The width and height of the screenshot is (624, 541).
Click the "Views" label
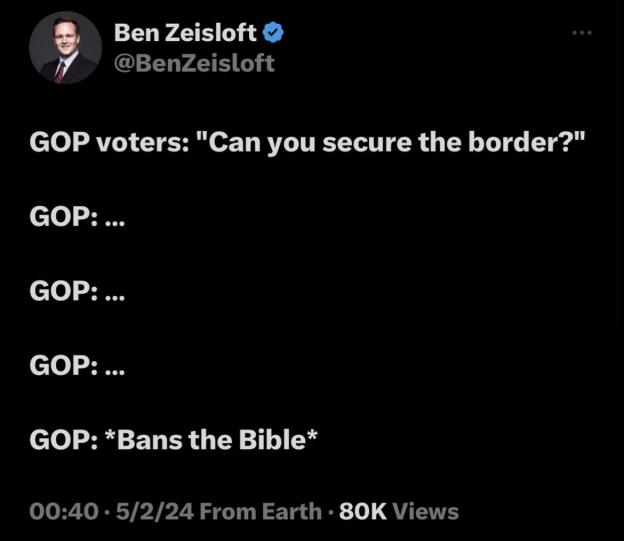[425, 512]
